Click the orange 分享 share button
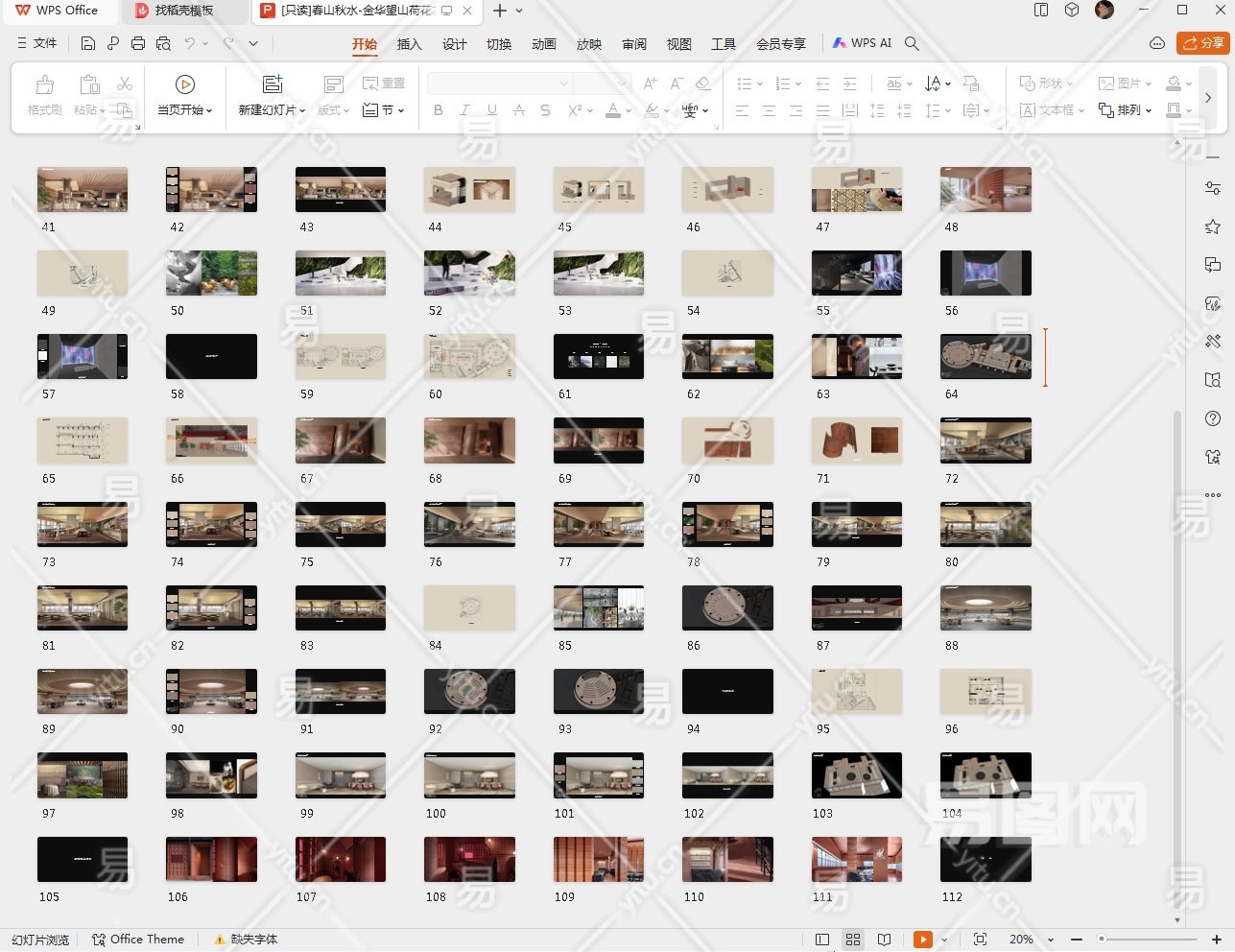Viewport: 1235px width, 952px height. 1203,43
